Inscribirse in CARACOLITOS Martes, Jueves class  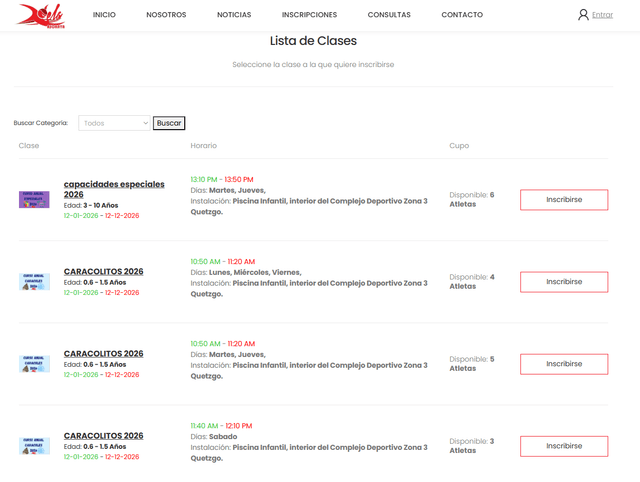563,364
